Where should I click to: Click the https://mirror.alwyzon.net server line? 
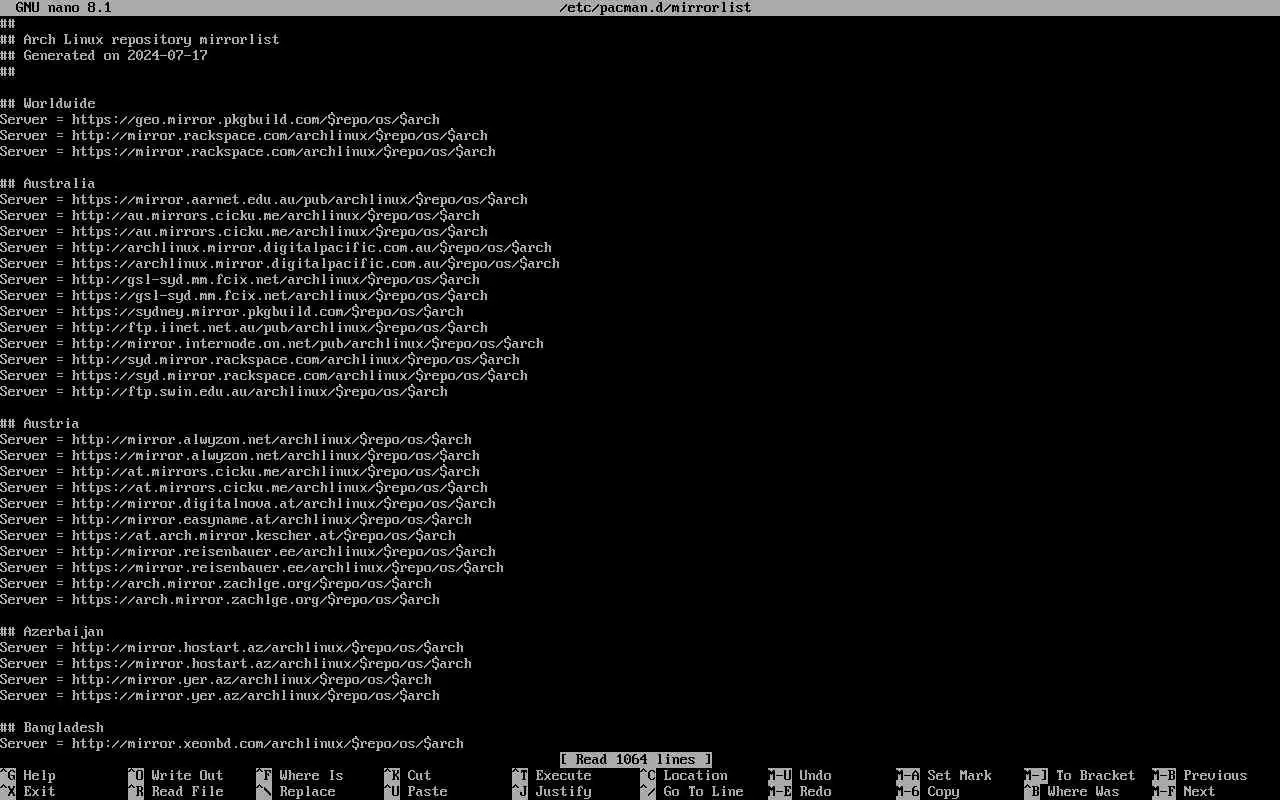click(240, 455)
